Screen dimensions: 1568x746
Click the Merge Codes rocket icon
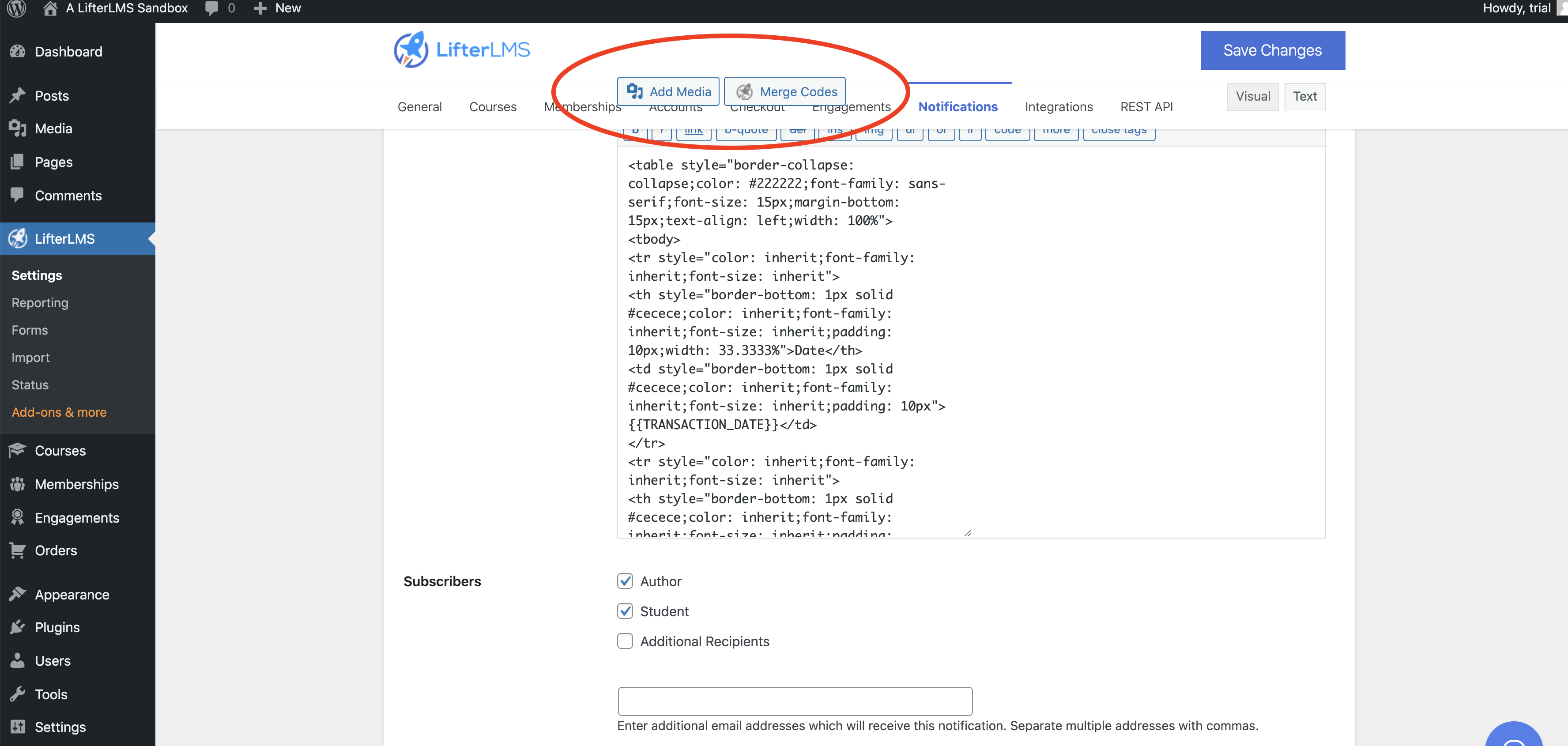click(745, 91)
